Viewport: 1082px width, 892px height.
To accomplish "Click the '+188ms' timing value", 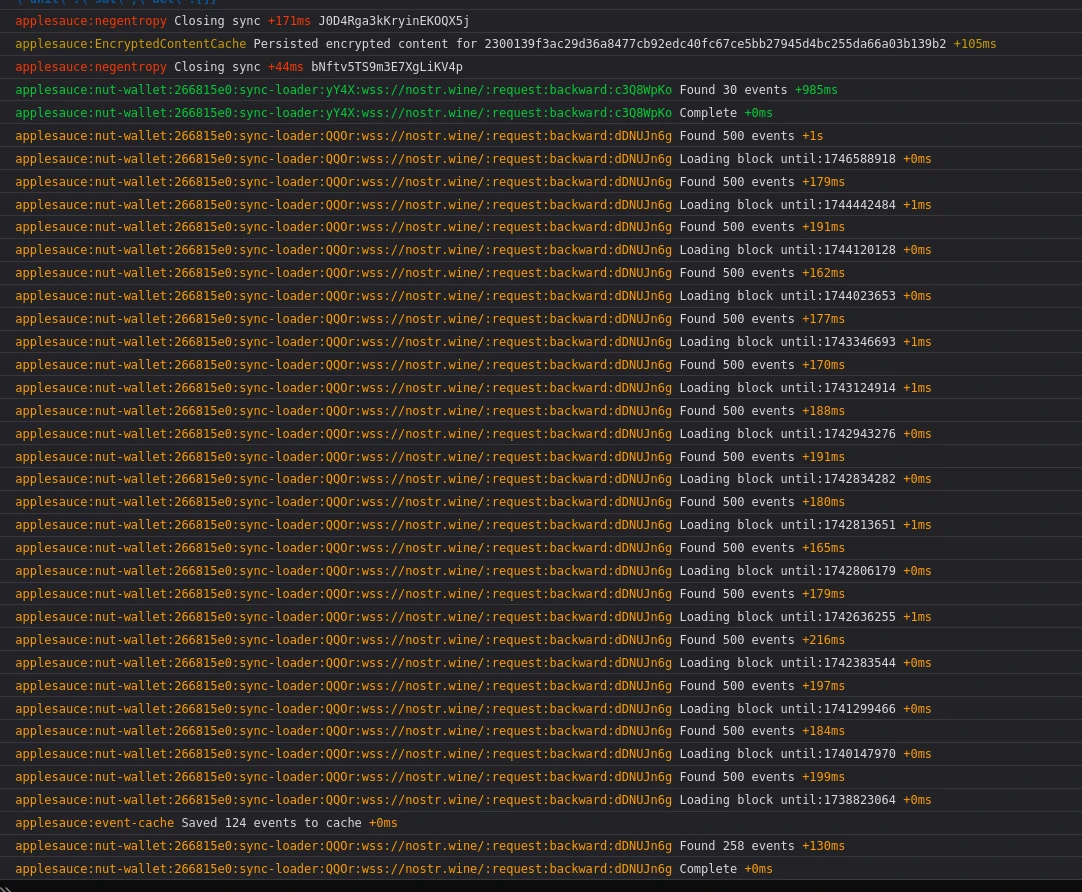I will [x=823, y=411].
